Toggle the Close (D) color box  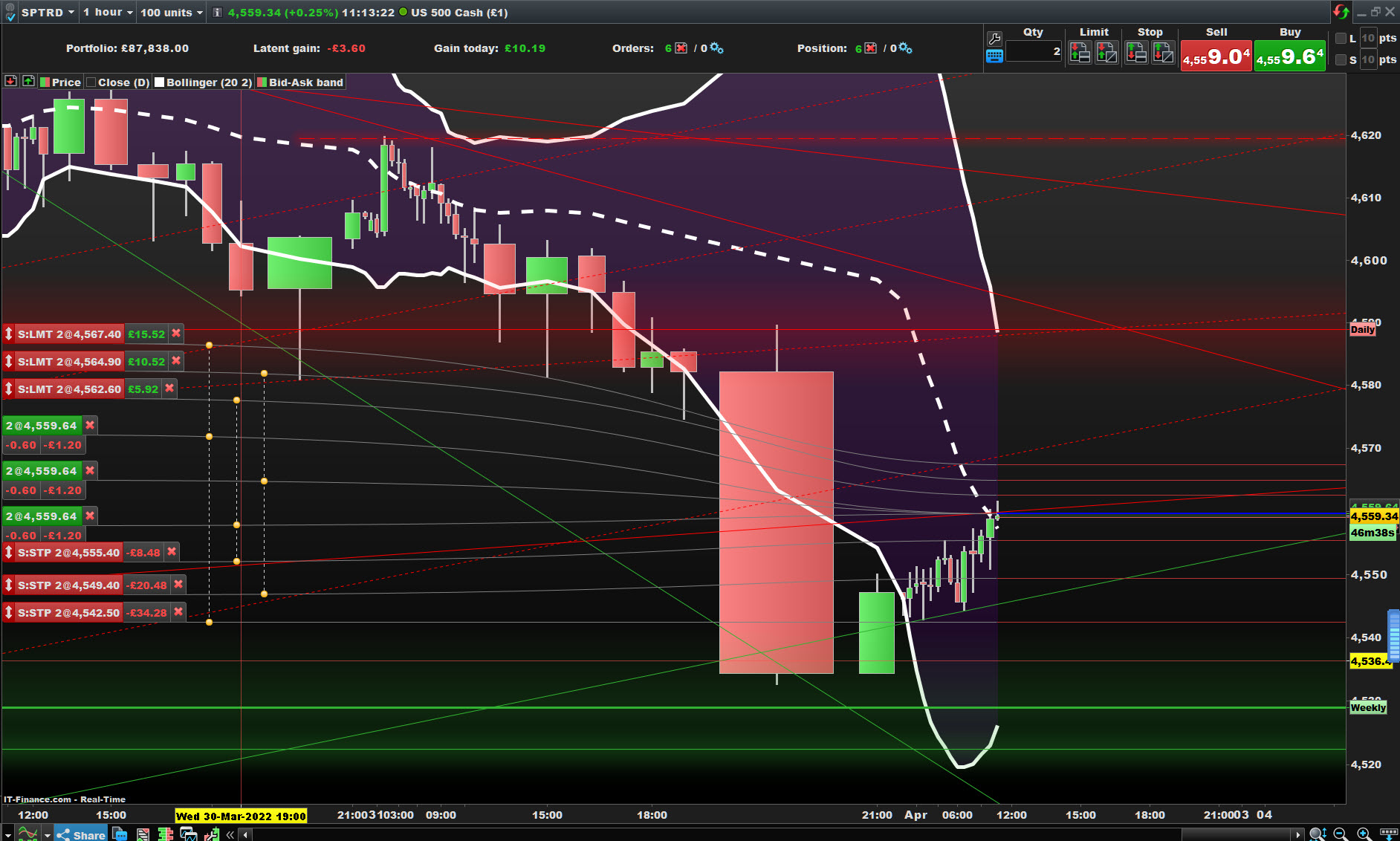coord(91,82)
